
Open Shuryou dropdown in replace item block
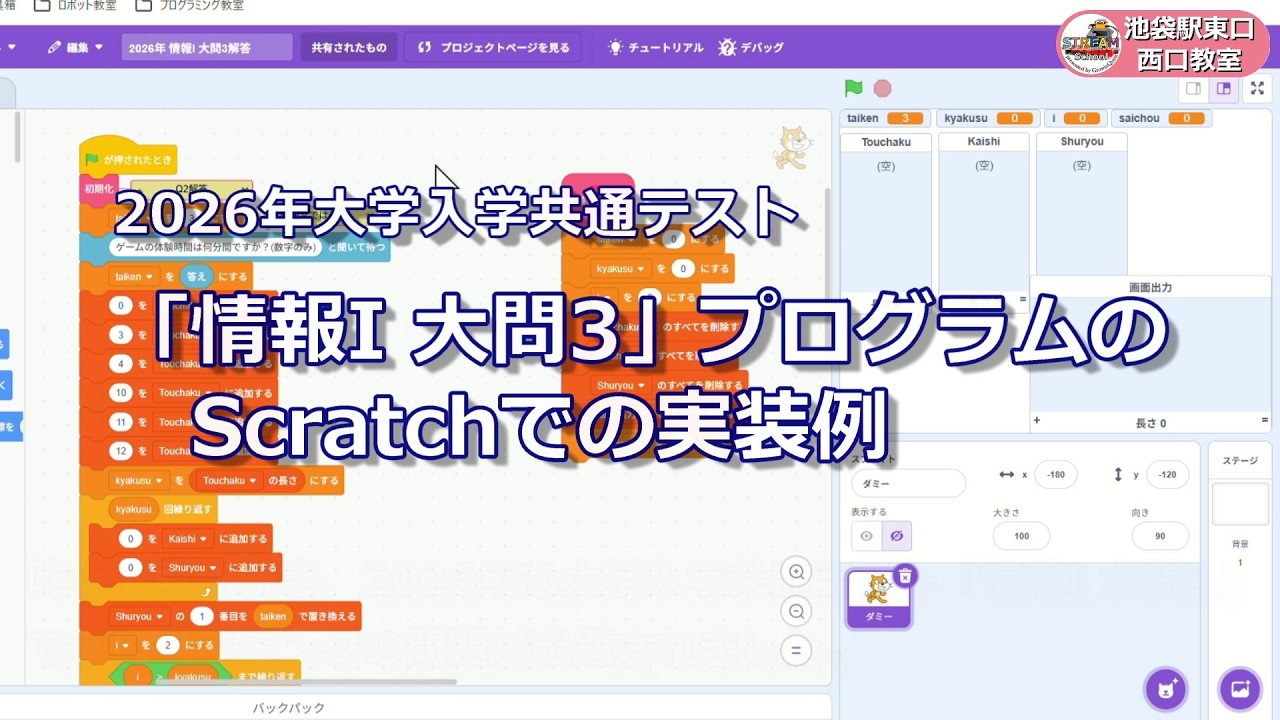point(138,616)
